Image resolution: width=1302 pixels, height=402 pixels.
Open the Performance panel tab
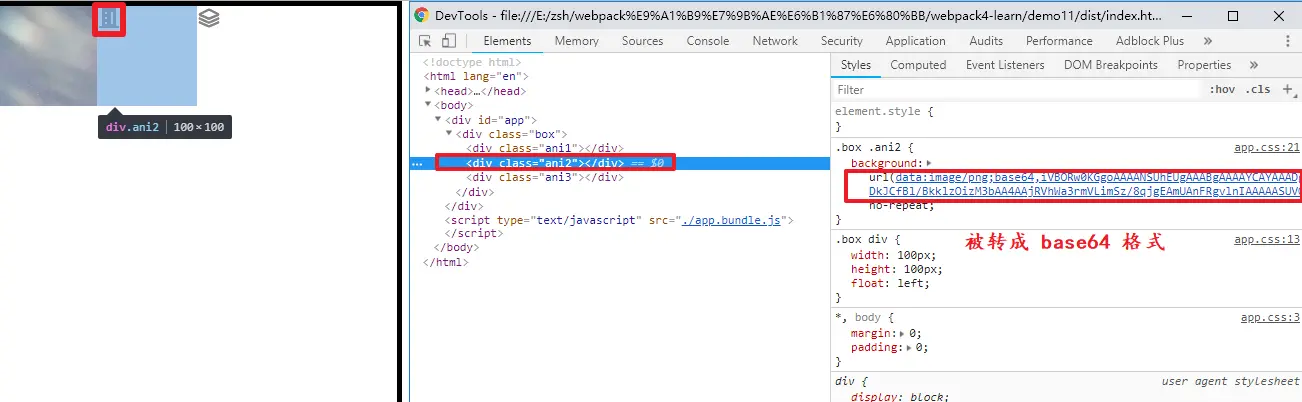tap(1059, 41)
